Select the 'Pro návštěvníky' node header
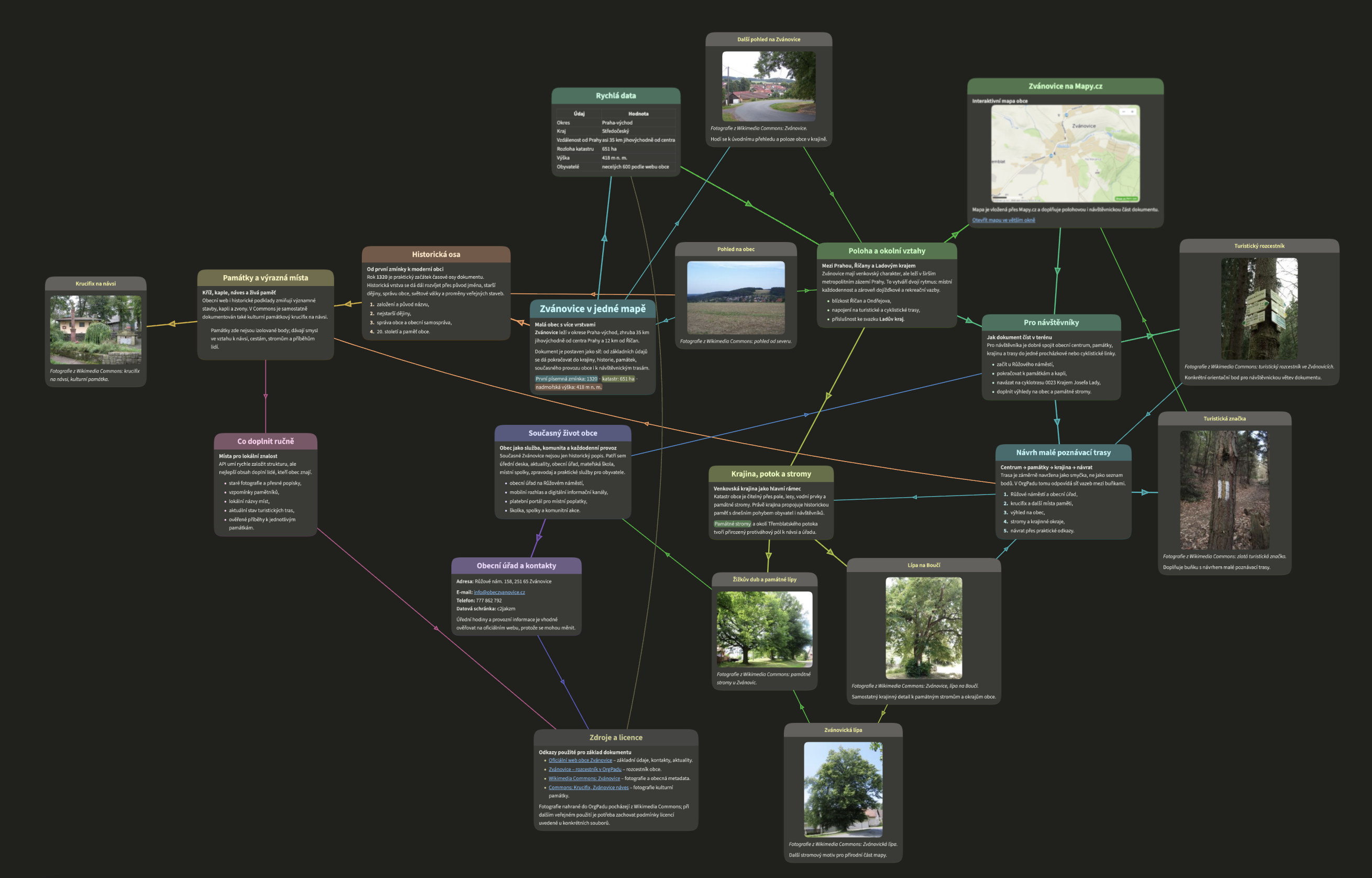This screenshot has width=1372, height=878. click(x=1051, y=323)
